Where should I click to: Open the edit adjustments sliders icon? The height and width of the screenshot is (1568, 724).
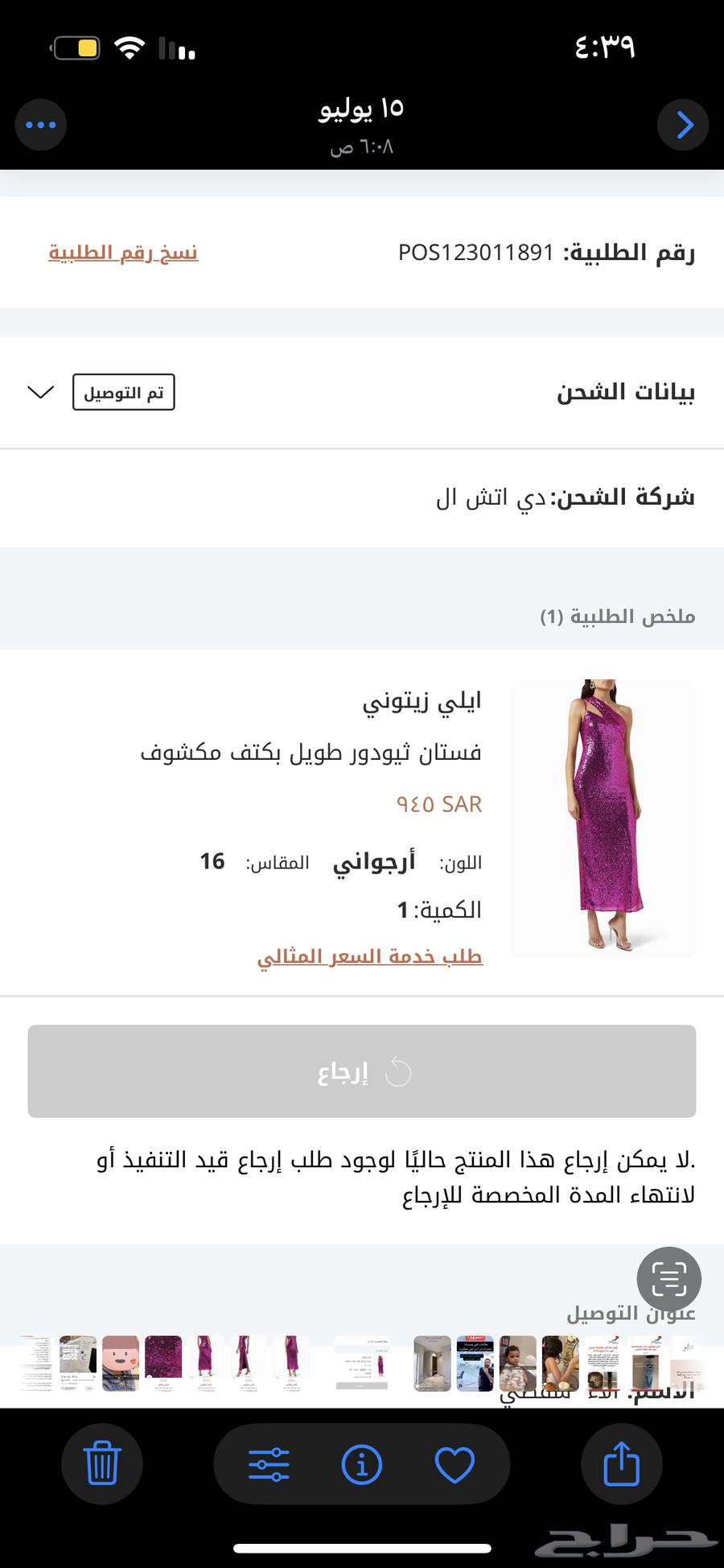point(269,1464)
